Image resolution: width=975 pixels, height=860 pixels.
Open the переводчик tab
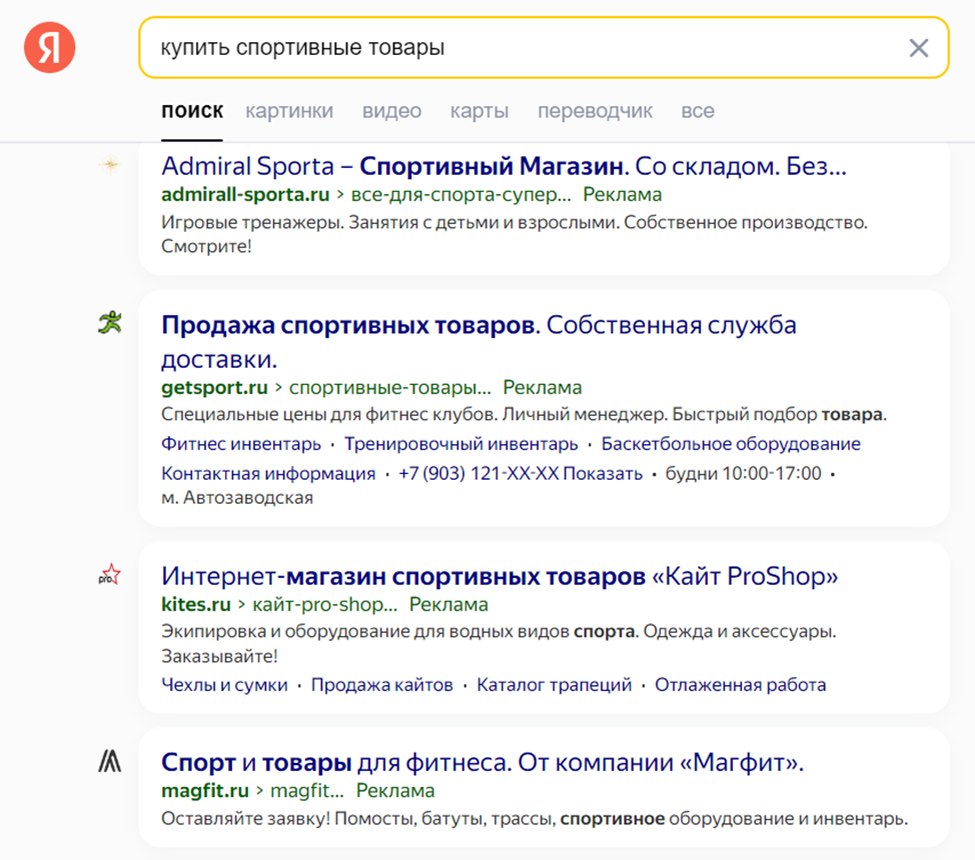click(x=595, y=111)
